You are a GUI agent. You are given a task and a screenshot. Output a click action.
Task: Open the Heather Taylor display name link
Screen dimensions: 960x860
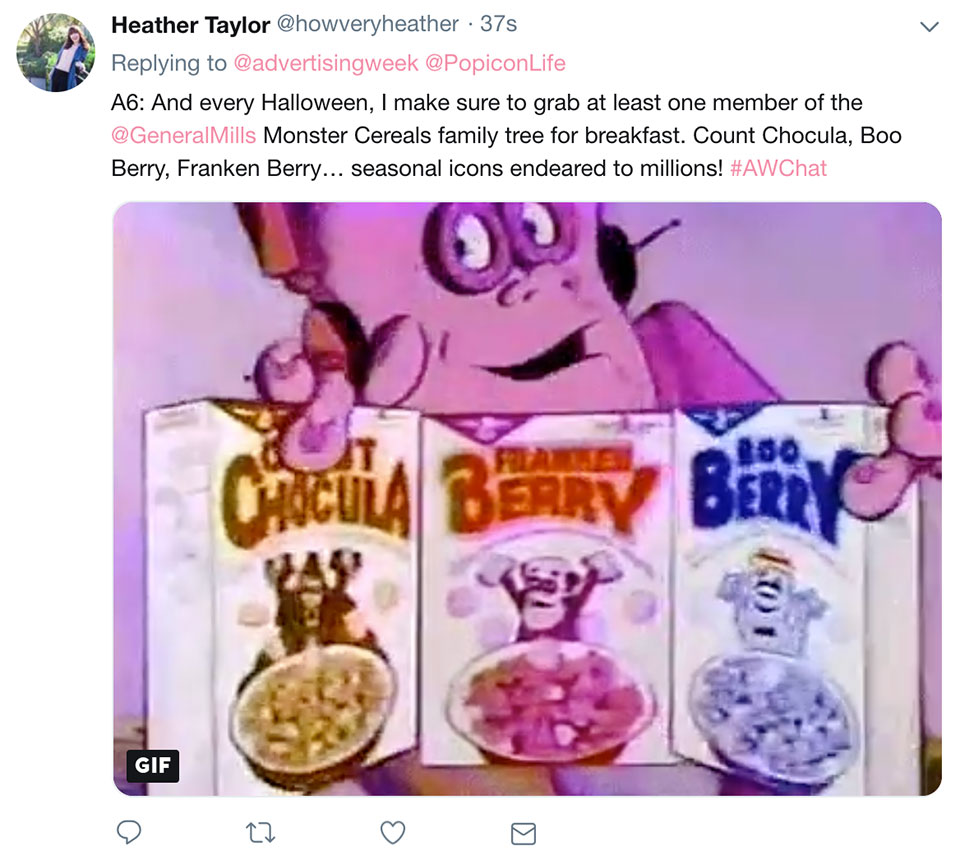[x=190, y=24]
